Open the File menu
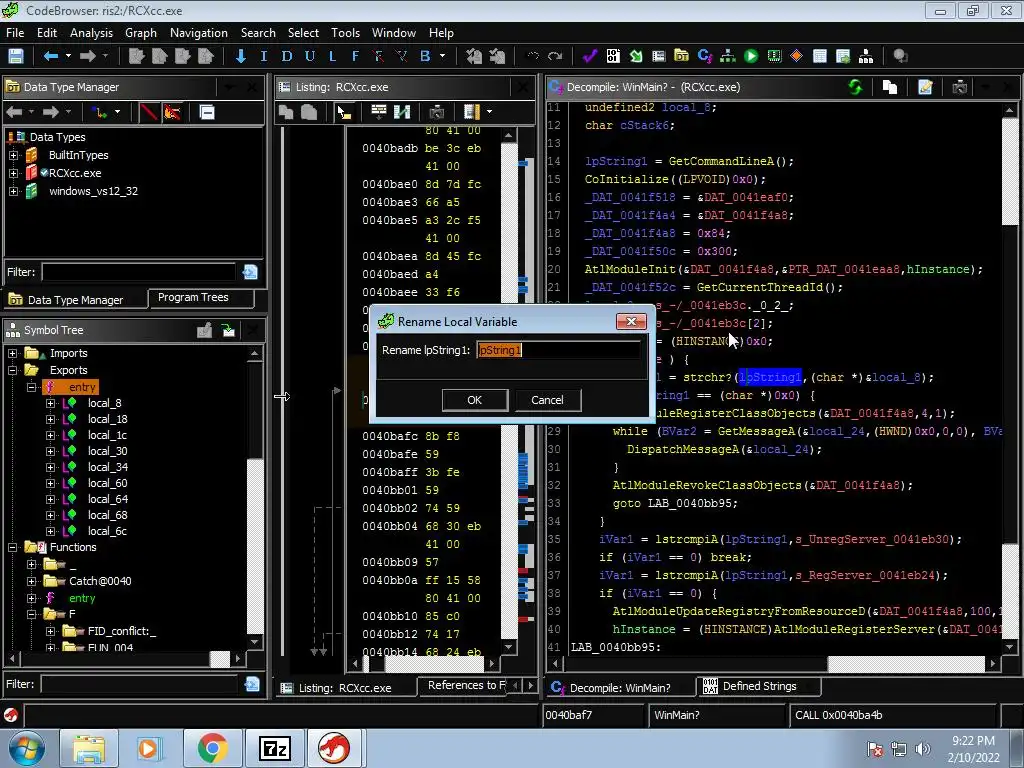Screen dimensions: 1024x768 (x=15, y=33)
